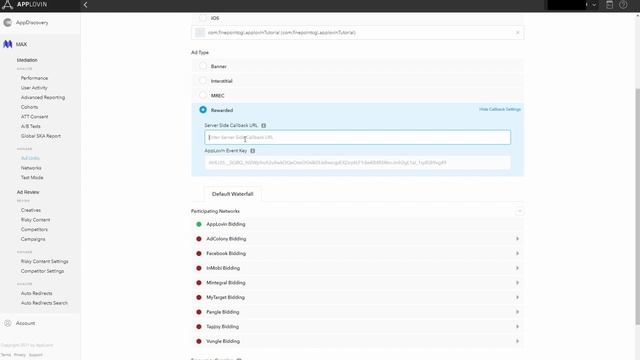Open Performance in sidebar
This screenshot has height=360, width=640.
coord(34,78)
